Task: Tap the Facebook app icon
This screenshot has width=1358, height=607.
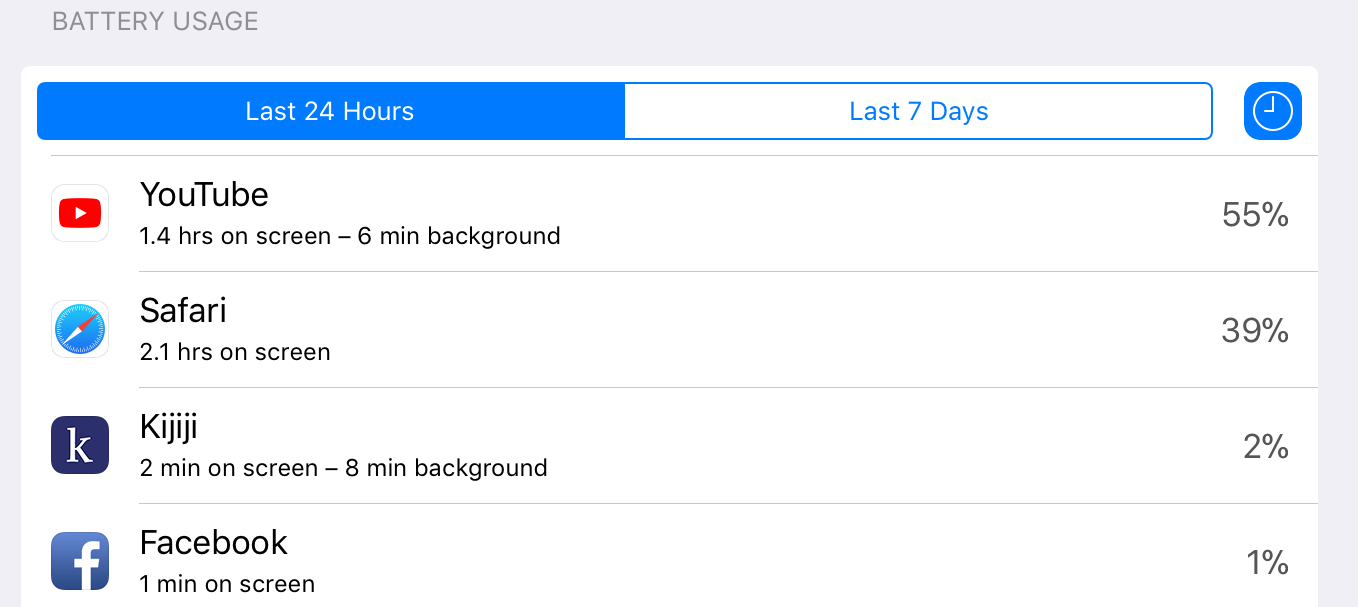Action: 80,561
